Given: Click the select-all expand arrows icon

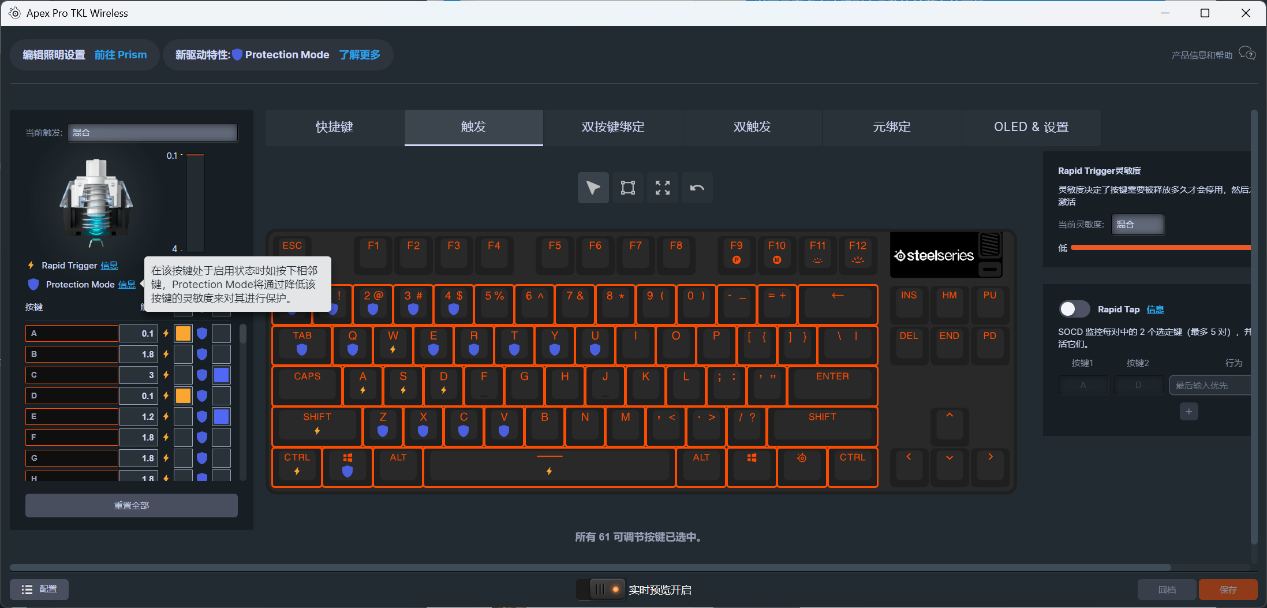Looking at the screenshot, I should coord(662,187).
